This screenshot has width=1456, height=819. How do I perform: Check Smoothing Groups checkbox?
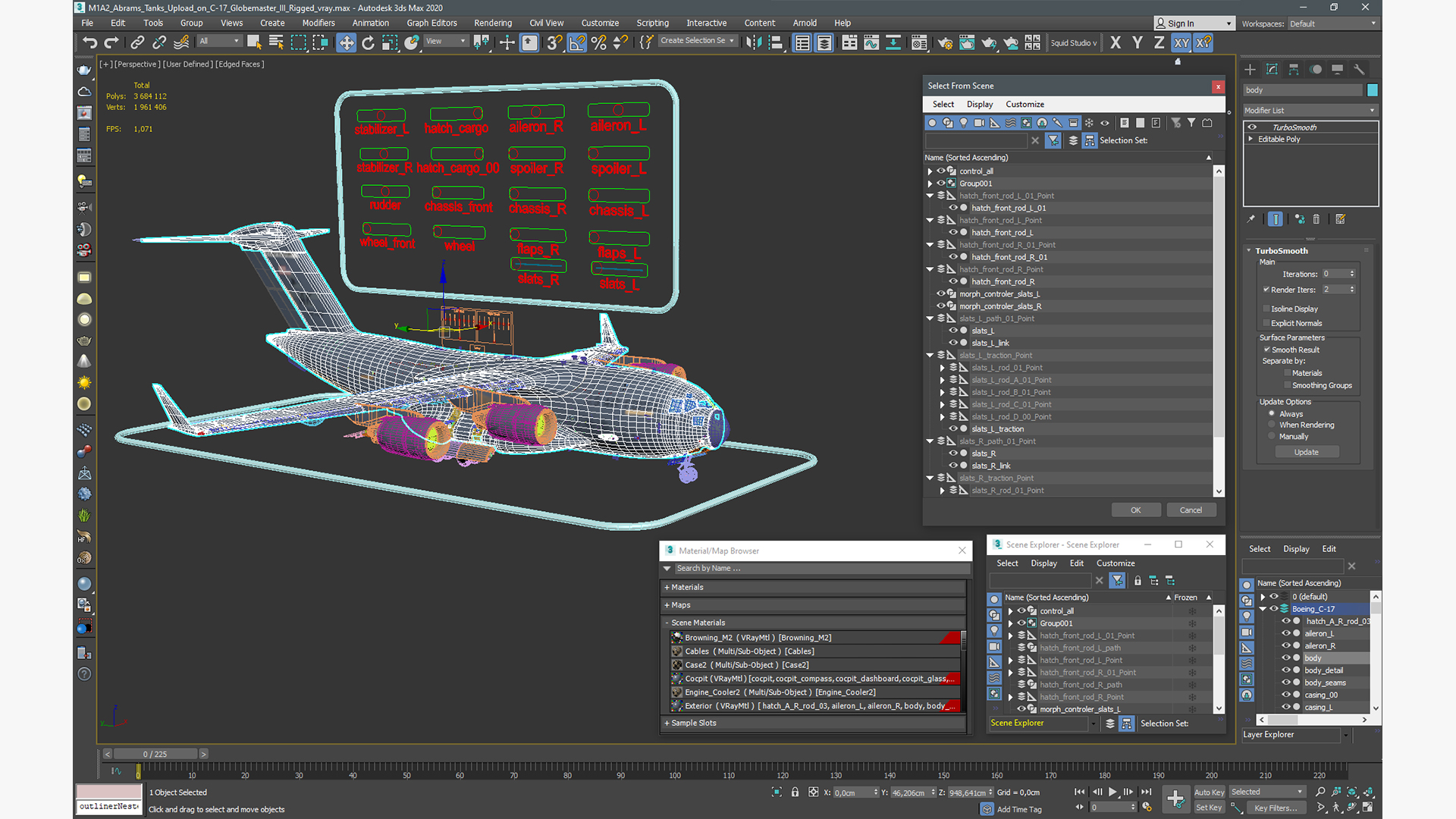coord(1288,385)
